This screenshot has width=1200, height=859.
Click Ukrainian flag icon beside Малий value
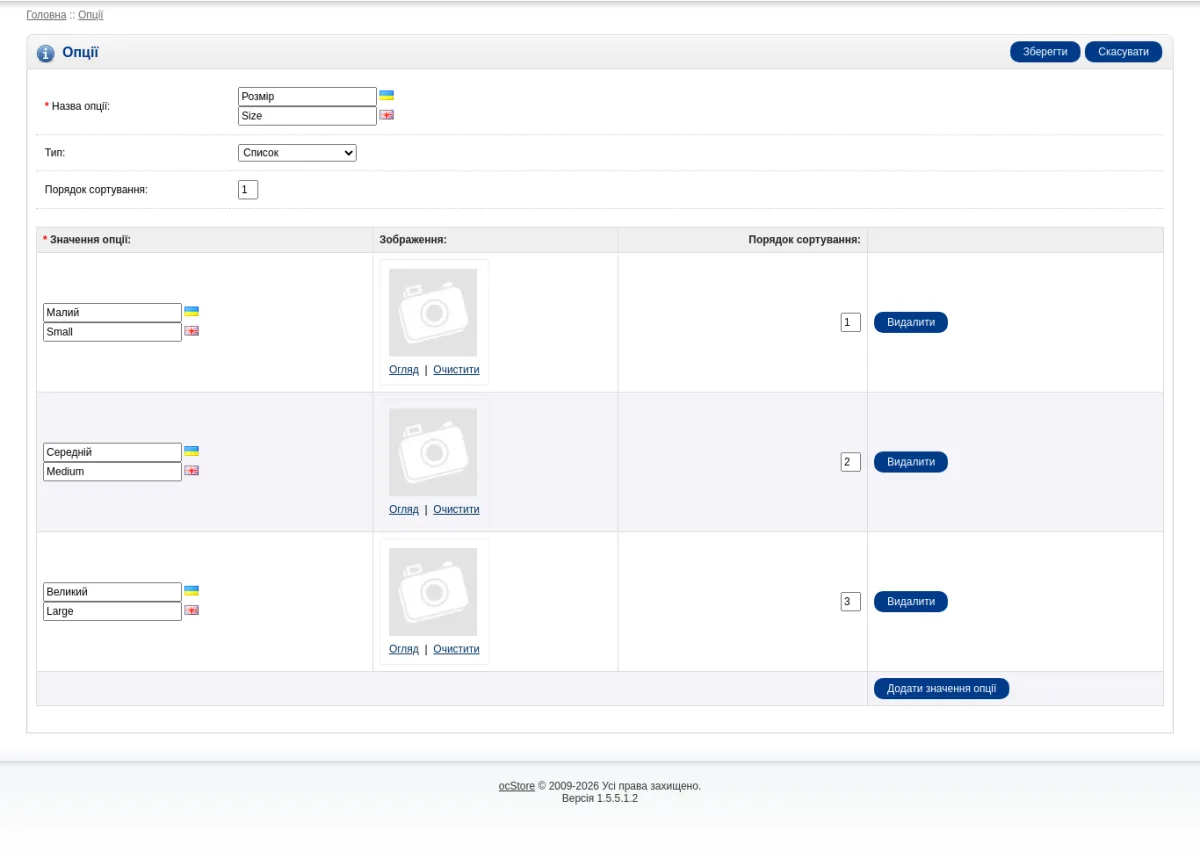(x=191, y=312)
